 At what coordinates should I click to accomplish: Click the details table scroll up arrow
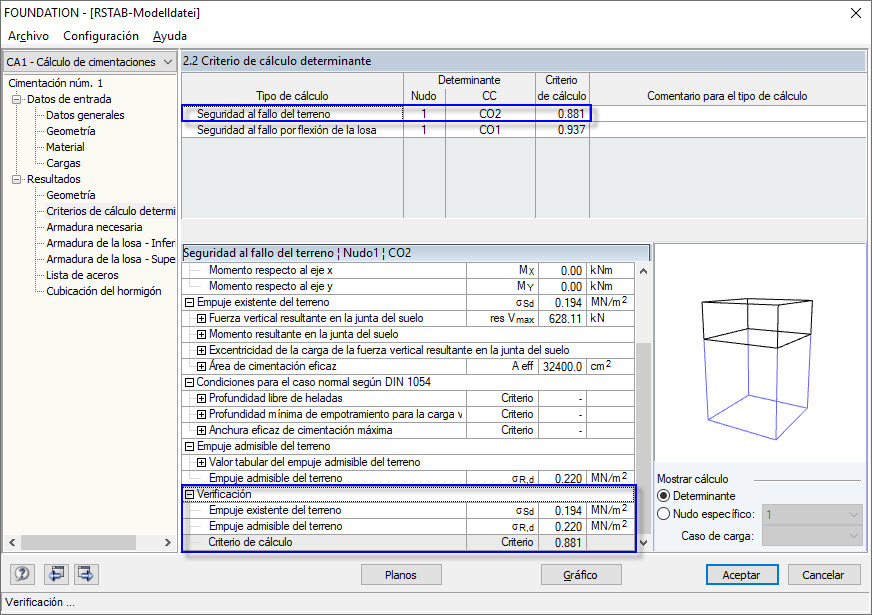[x=643, y=271]
